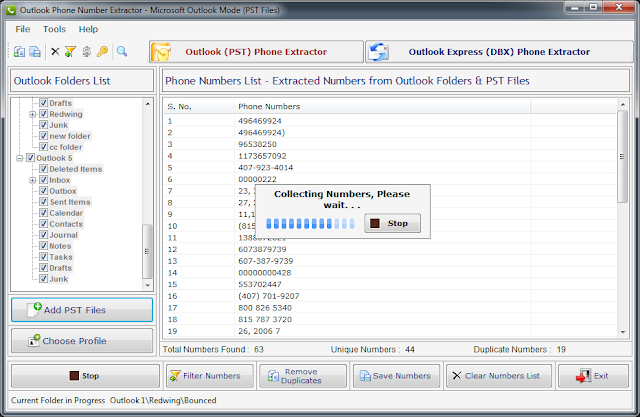Uncheck the Calendar checkbox
This screenshot has width=640, height=417.
click(x=44, y=213)
